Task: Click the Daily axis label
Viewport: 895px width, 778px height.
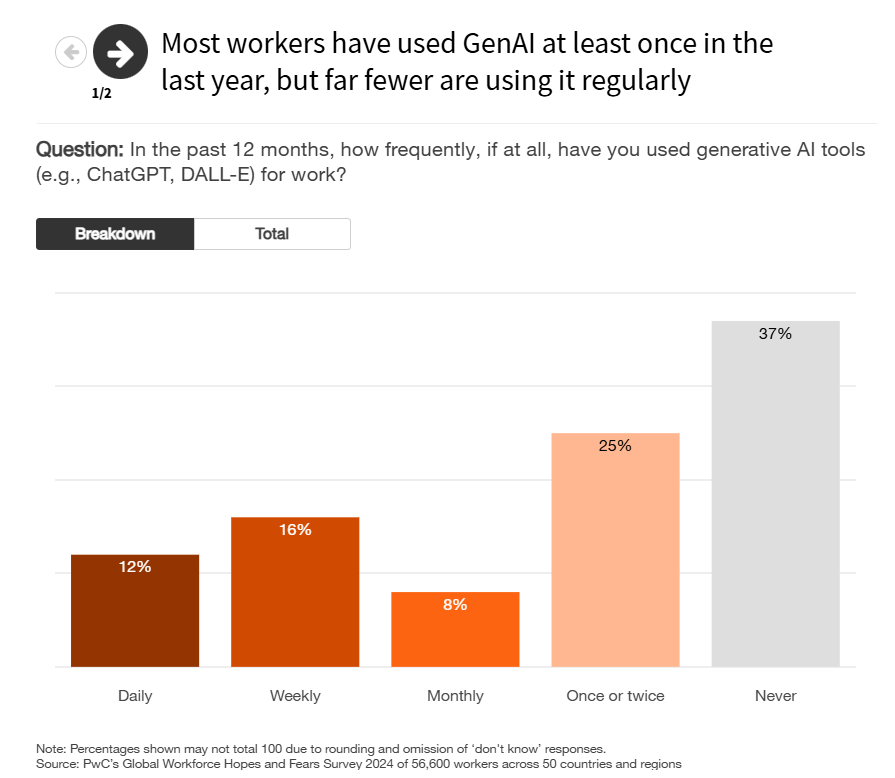Action: (135, 696)
